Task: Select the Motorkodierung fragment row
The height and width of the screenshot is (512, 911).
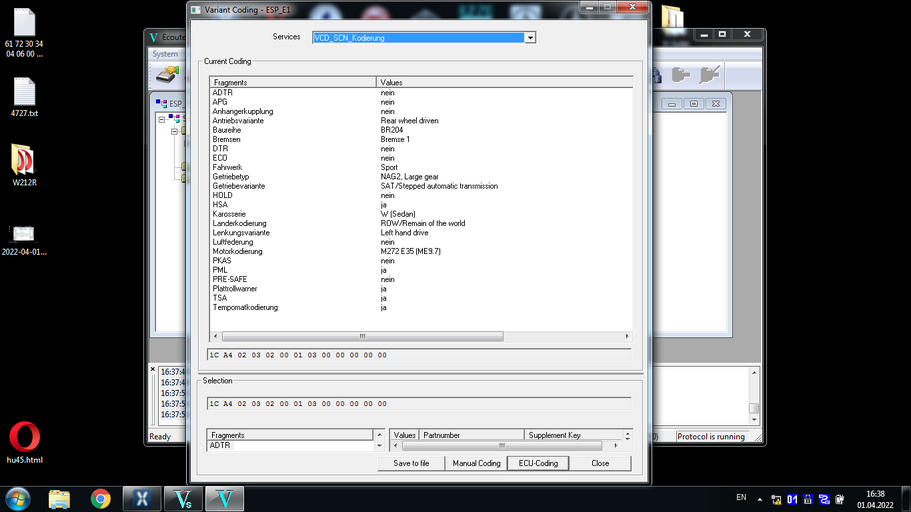Action: coord(237,251)
